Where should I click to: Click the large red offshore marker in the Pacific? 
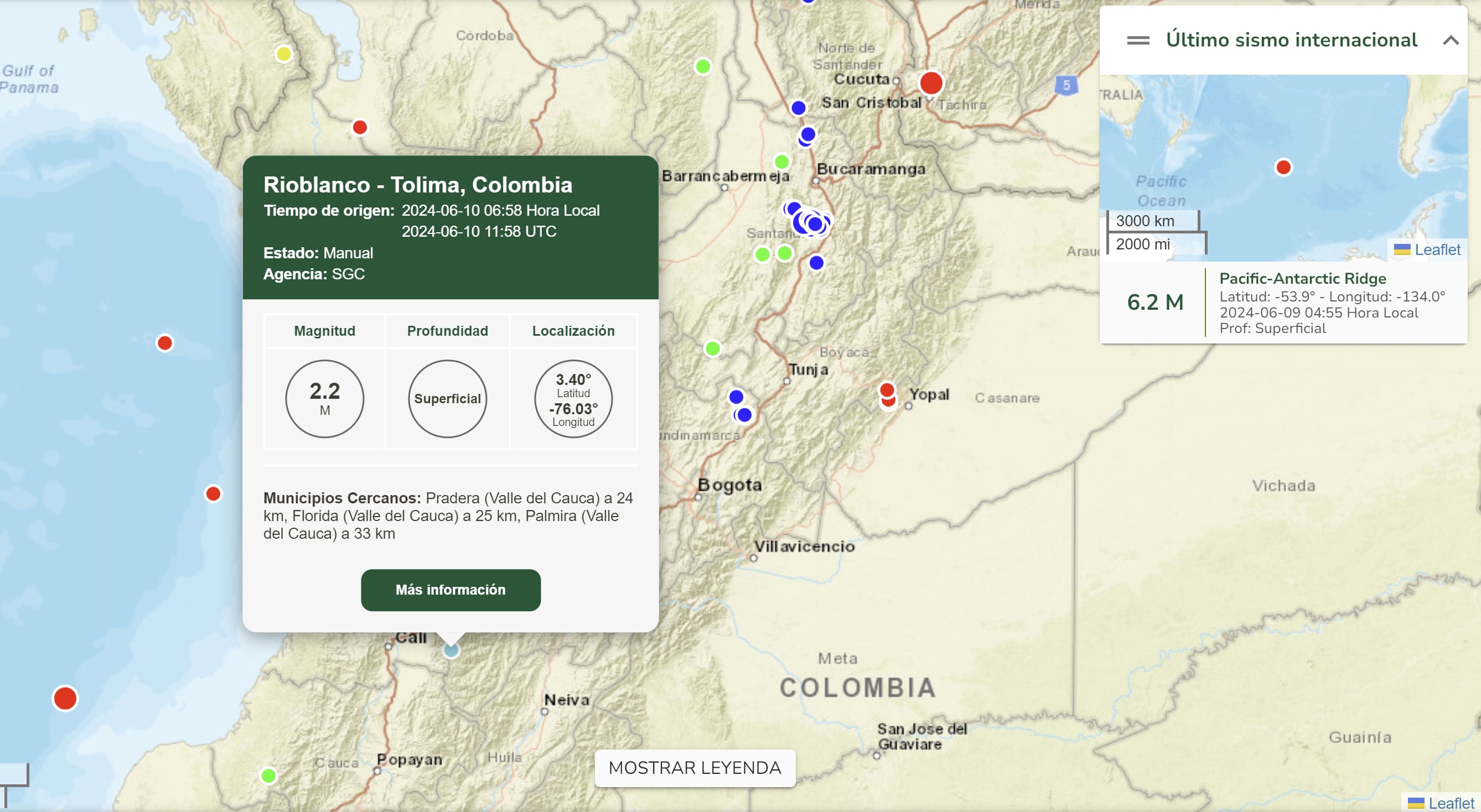pyautogui.click(x=65, y=698)
